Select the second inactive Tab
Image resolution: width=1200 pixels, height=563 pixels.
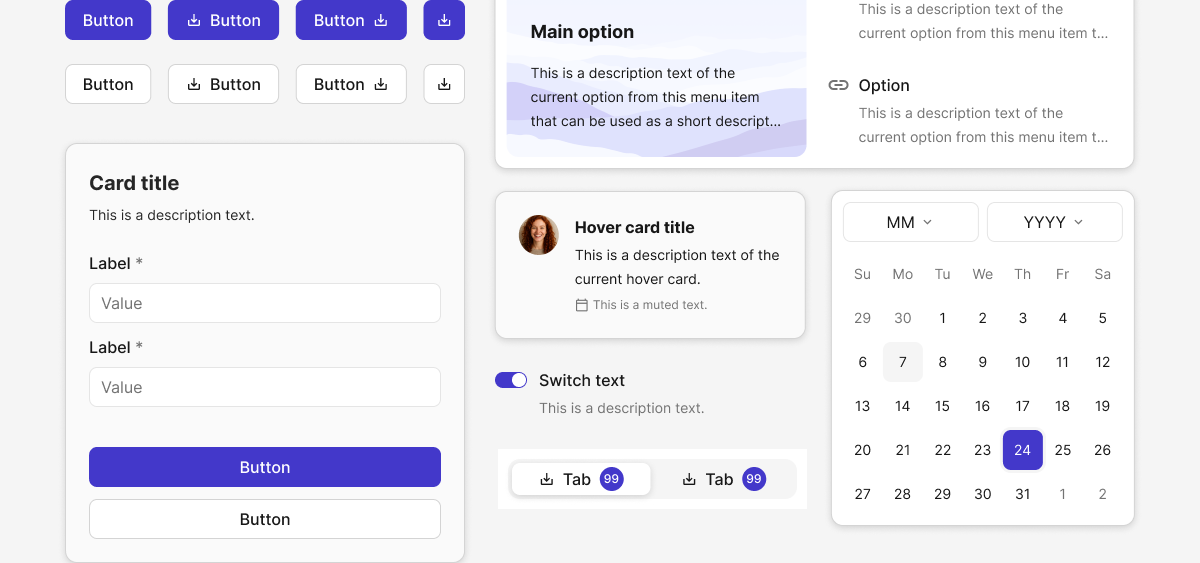[x=723, y=479]
